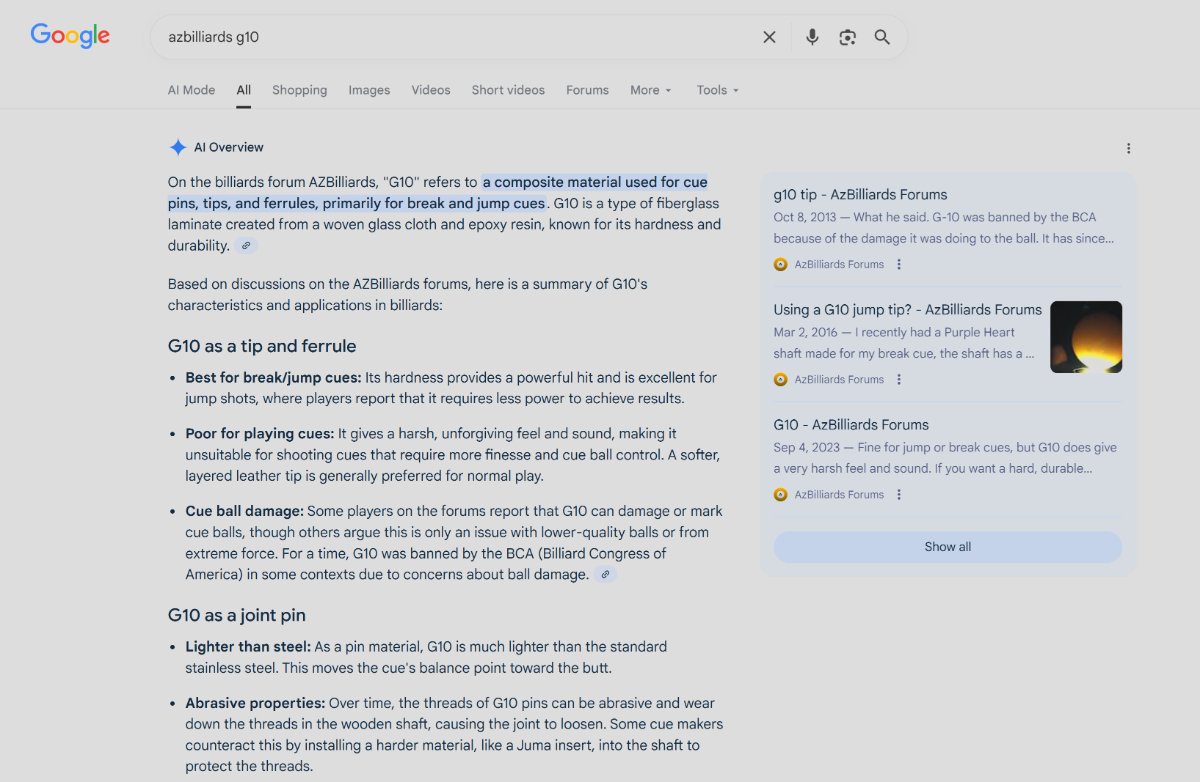The height and width of the screenshot is (782, 1200).
Task: Open AI Overview three-dot options menu
Action: pos(1128,148)
